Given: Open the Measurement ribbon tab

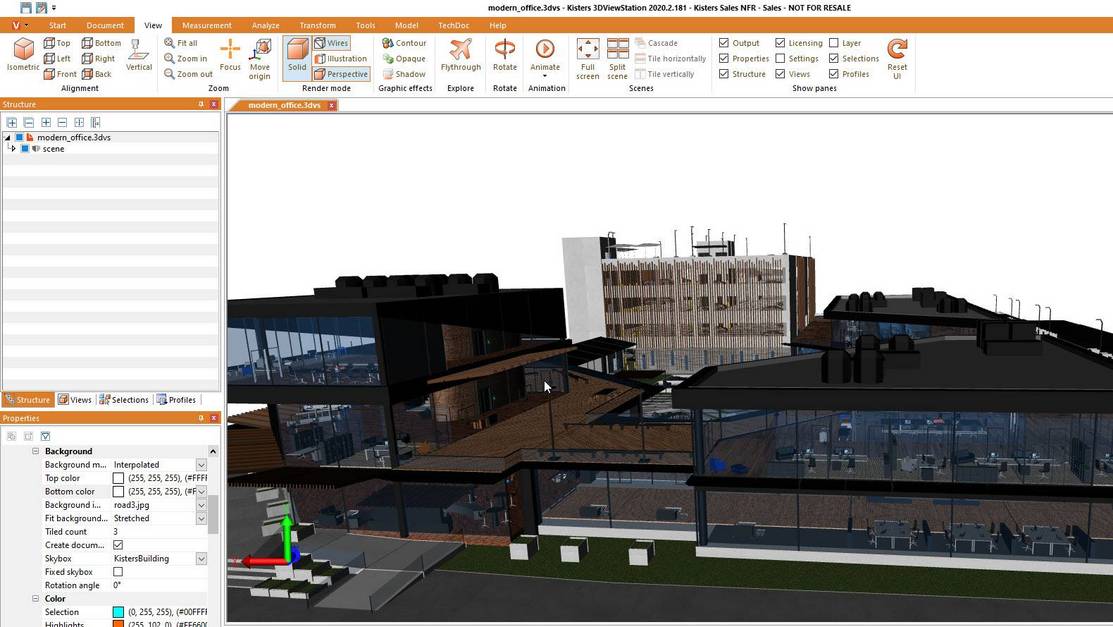Looking at the screenshot, I should point(207,25).
